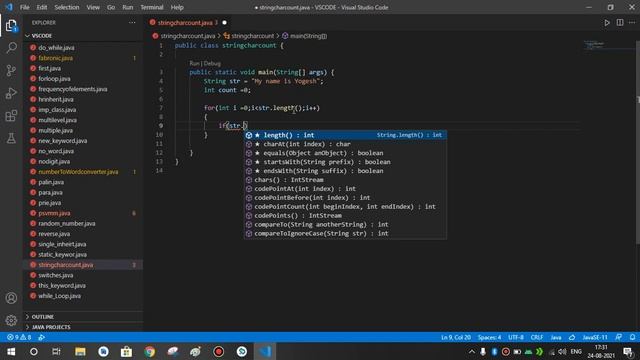The width and height of the screenshot is (640, 360).
Task: Open File Explorer from taskbar
Action: click(x=80, y=351)
